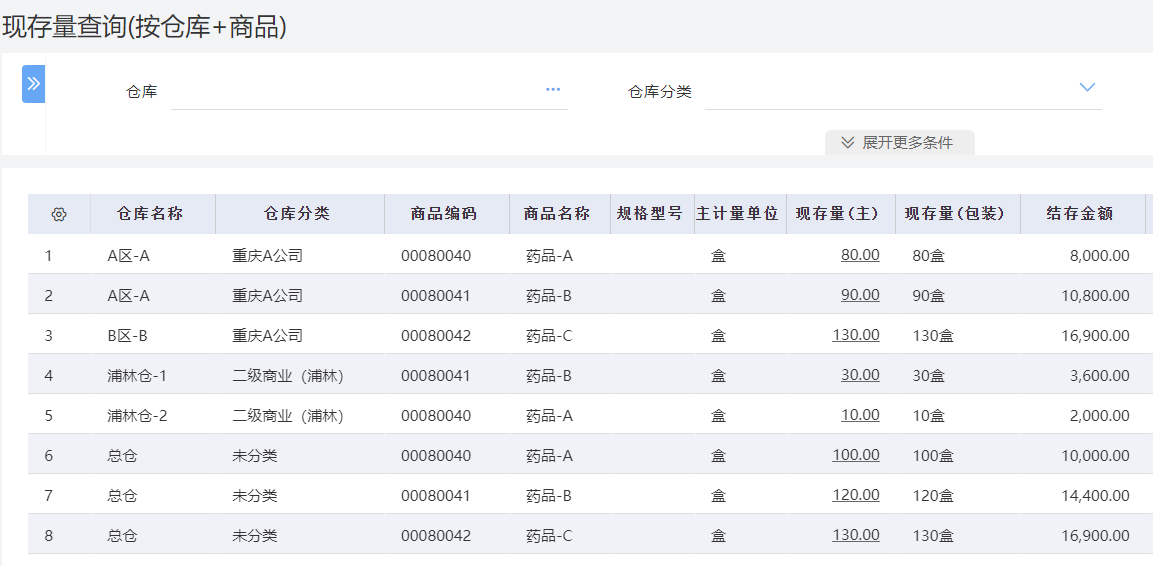
Task: Select row 3 with B区-B warehouse
Action: (128, 335)
